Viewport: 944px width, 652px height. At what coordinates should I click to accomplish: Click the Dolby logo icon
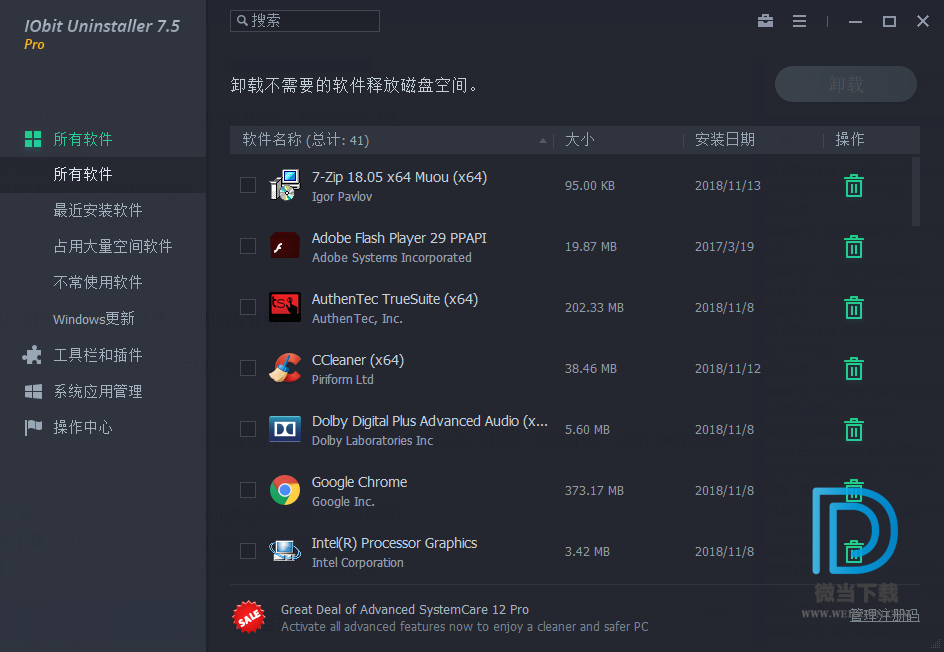point(285,429)
